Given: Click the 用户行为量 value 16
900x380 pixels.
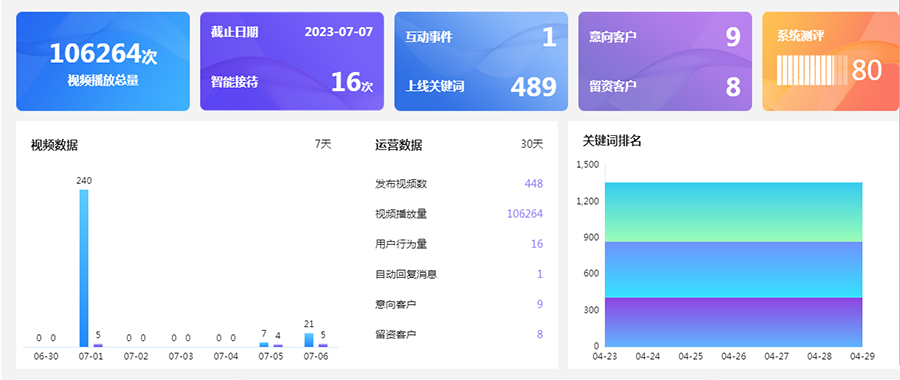Looking at the screenshot, I should click(537, 244).
